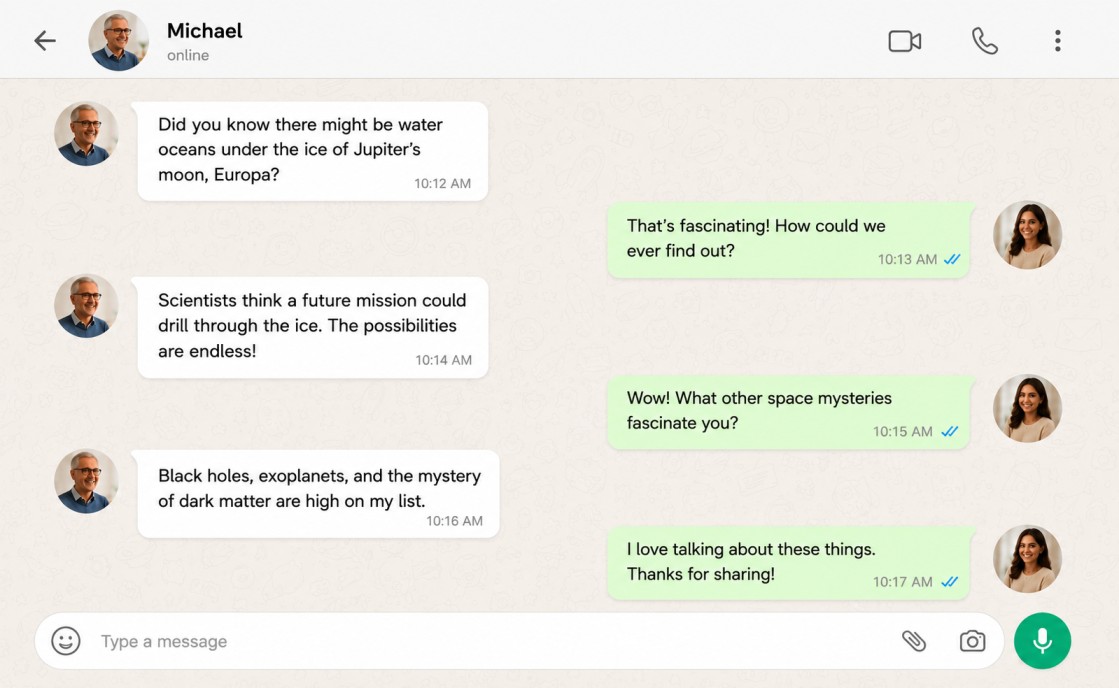The image size is (1119, 688).
Task: Open the three-dot more options menu
Action: 1058,41
